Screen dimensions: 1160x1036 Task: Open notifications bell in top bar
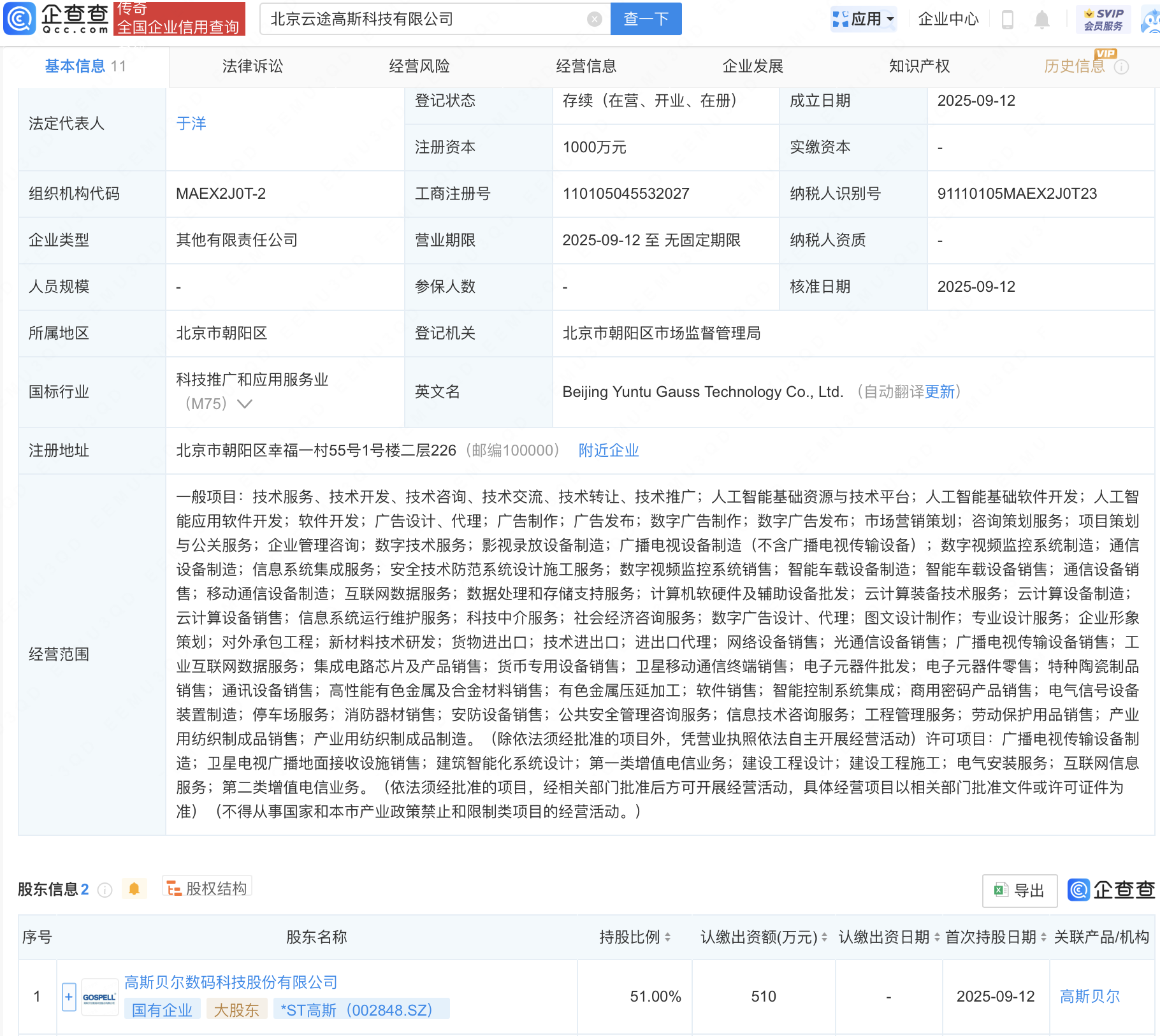coord(1042,20)
